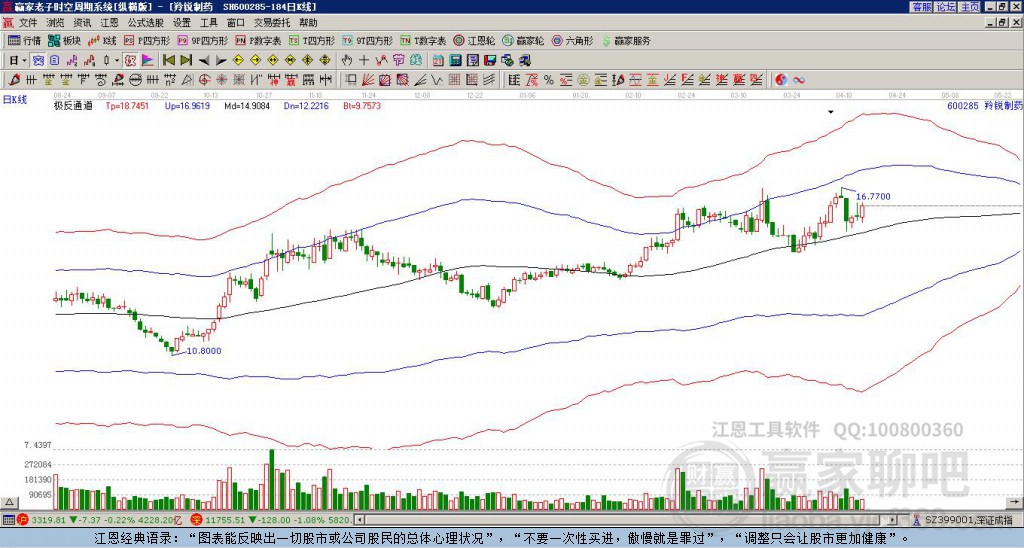Viewport: 1024px width, 548px height.
Task: Click the 10.8000 low price label
Action: 204,351
